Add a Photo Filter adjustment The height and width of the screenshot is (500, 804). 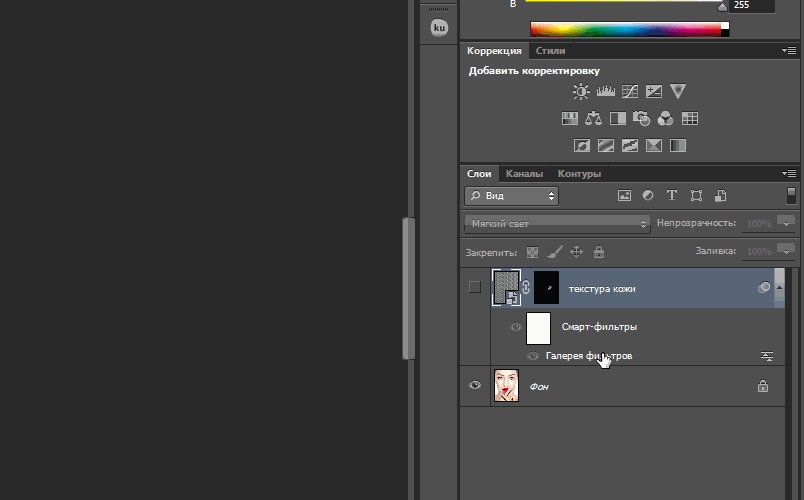tap(642, 118)
